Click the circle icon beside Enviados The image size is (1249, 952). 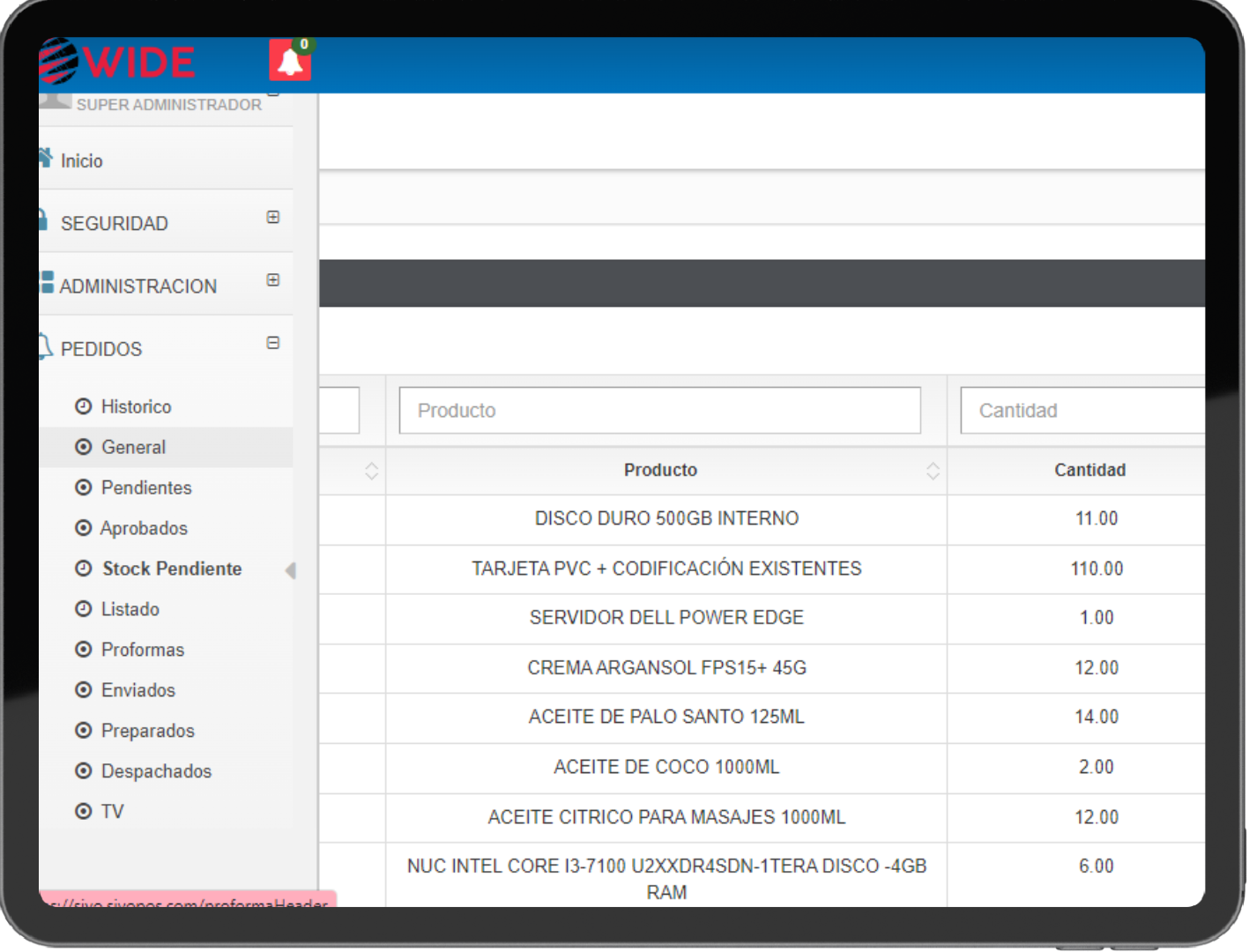point(84,690)
